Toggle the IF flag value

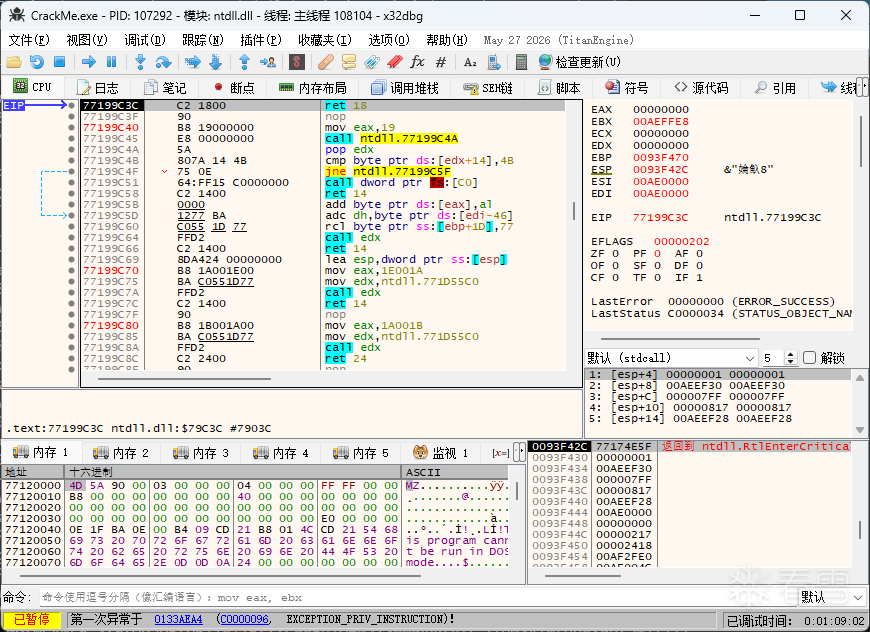click(x=699, y=277)
